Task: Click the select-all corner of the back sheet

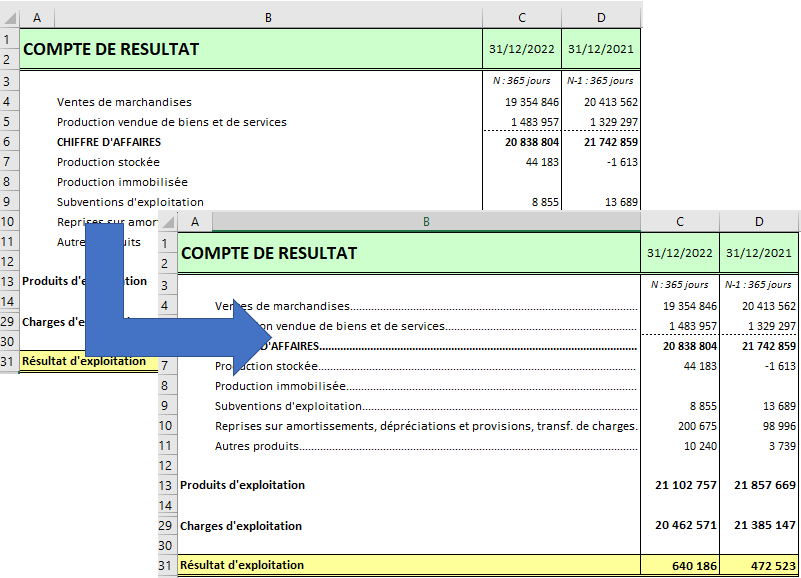Action: 10,18
